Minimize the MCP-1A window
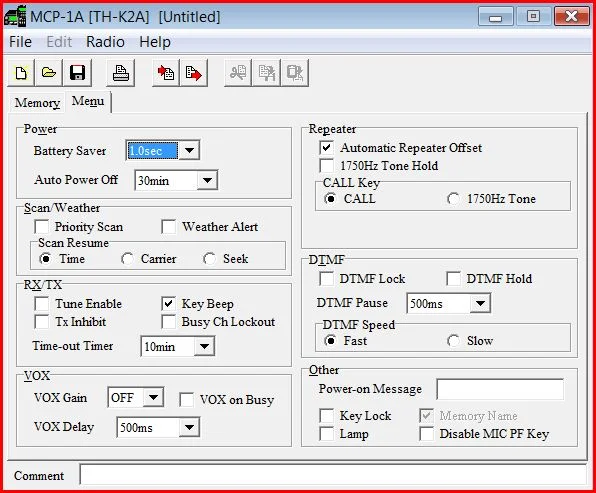This screenshot has height=493, width=596. 495,17
